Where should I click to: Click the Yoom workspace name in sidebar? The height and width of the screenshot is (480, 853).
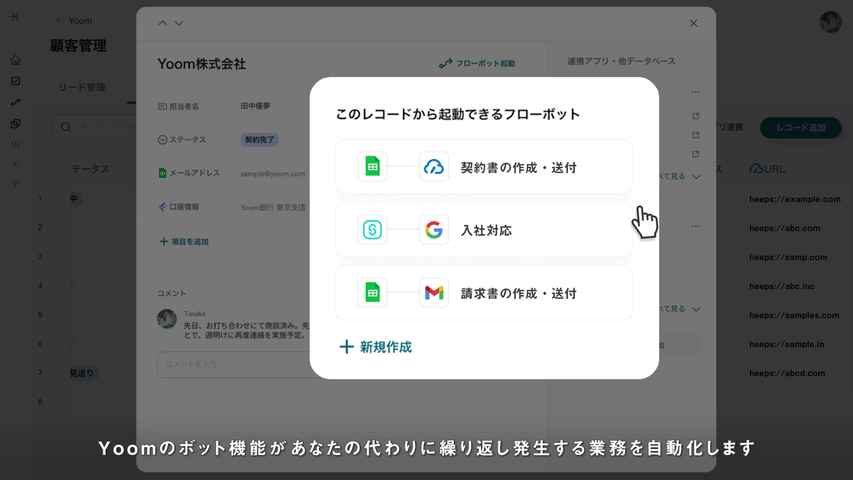[x=80, y=21]
